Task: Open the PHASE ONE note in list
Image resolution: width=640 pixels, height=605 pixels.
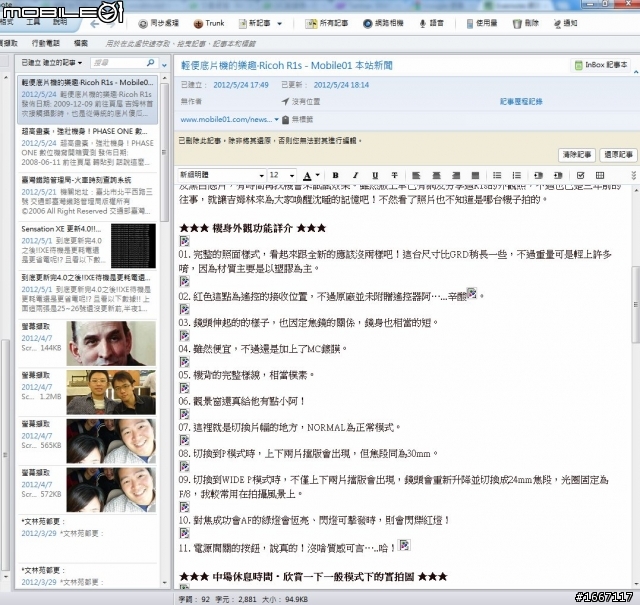Action: [87, 148]
